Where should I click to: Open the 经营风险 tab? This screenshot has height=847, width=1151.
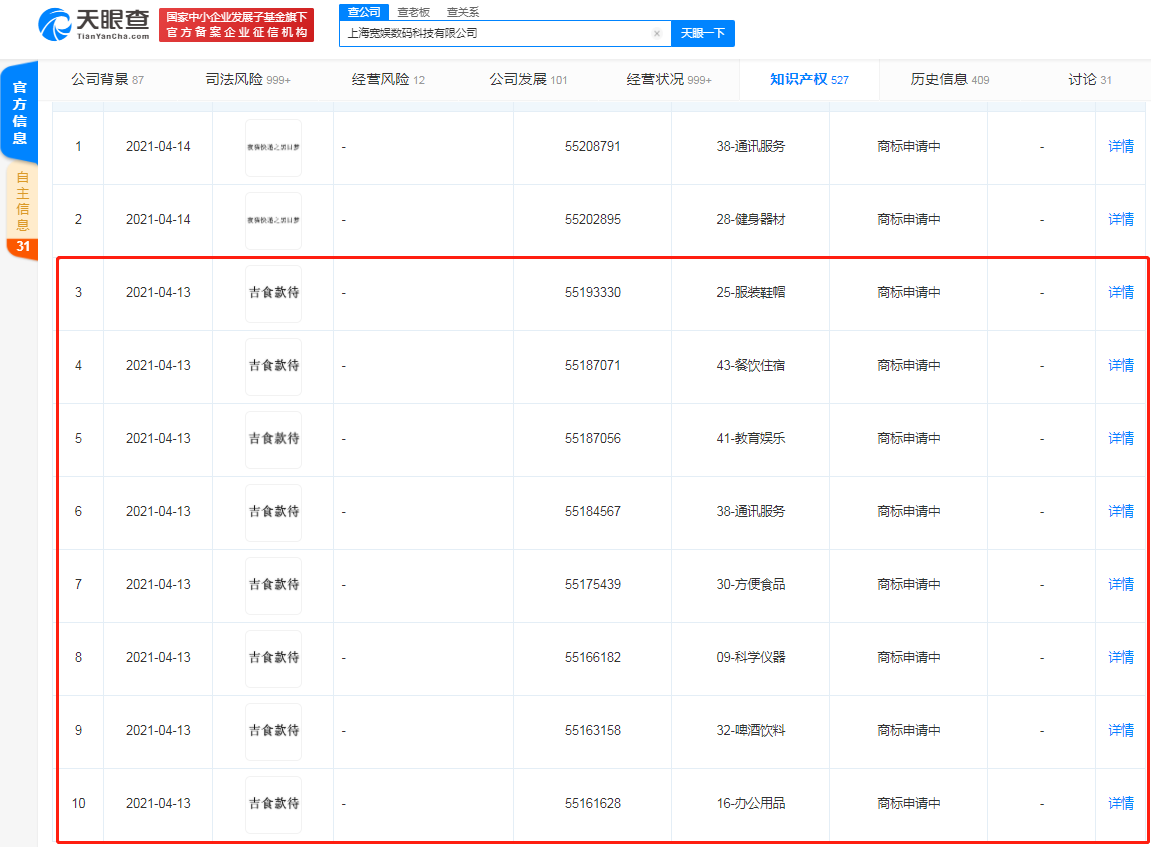388,79
